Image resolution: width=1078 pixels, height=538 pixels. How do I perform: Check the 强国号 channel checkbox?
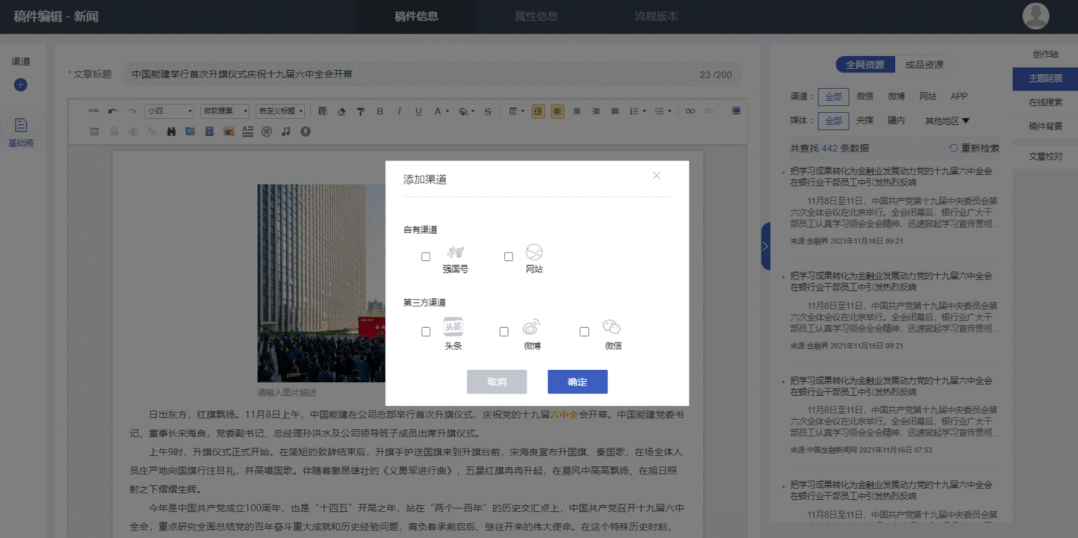pos(426,257)
